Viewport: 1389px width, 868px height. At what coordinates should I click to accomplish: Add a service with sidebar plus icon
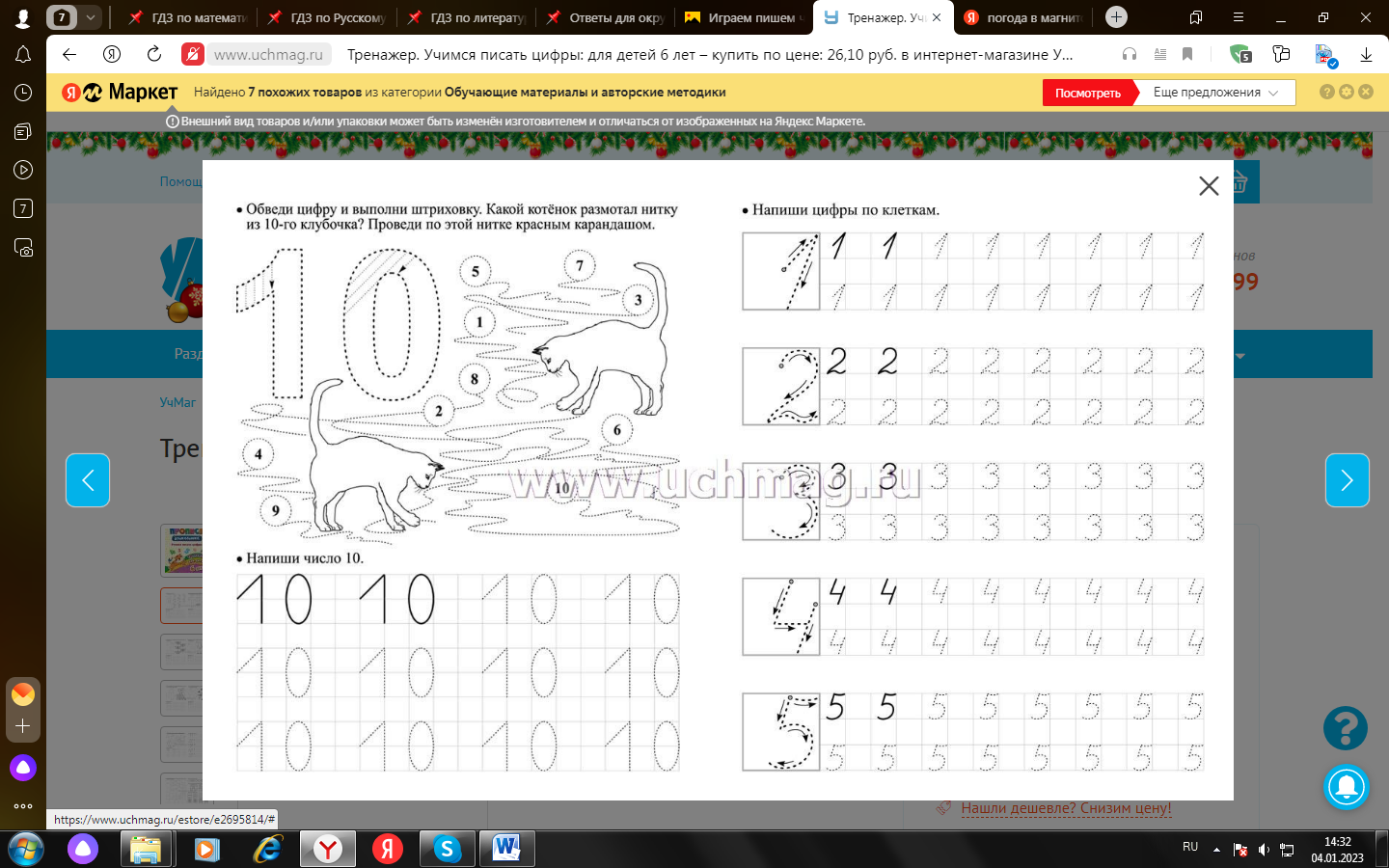point(23,726)
